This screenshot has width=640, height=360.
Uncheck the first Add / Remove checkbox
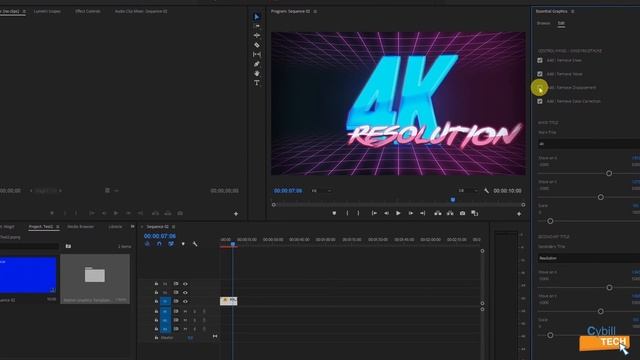[x=540, y=60]
